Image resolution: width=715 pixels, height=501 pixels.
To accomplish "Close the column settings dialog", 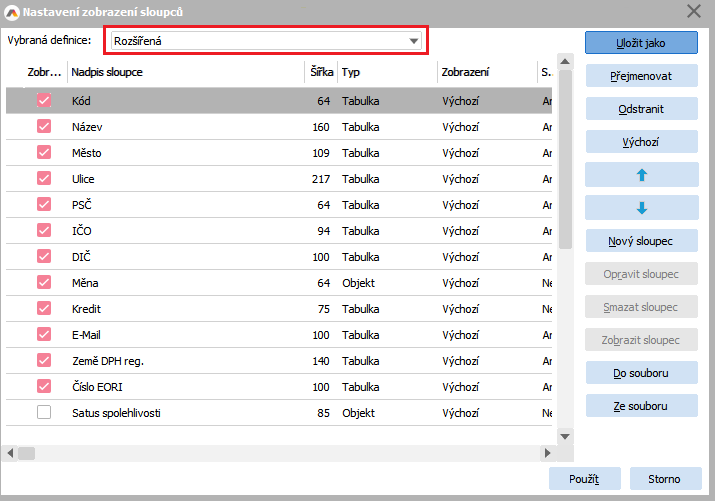I will pyautogui.click(x=694, y=11).
